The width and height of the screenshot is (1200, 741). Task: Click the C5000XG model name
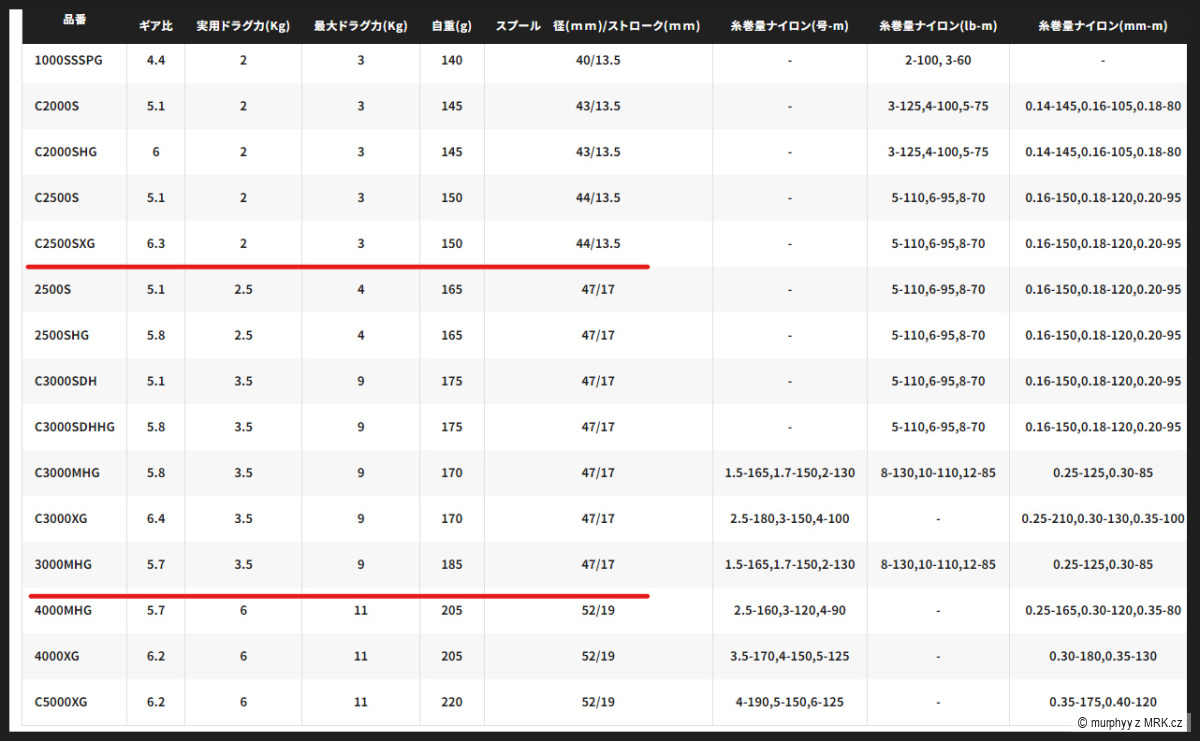click(61, 702)
